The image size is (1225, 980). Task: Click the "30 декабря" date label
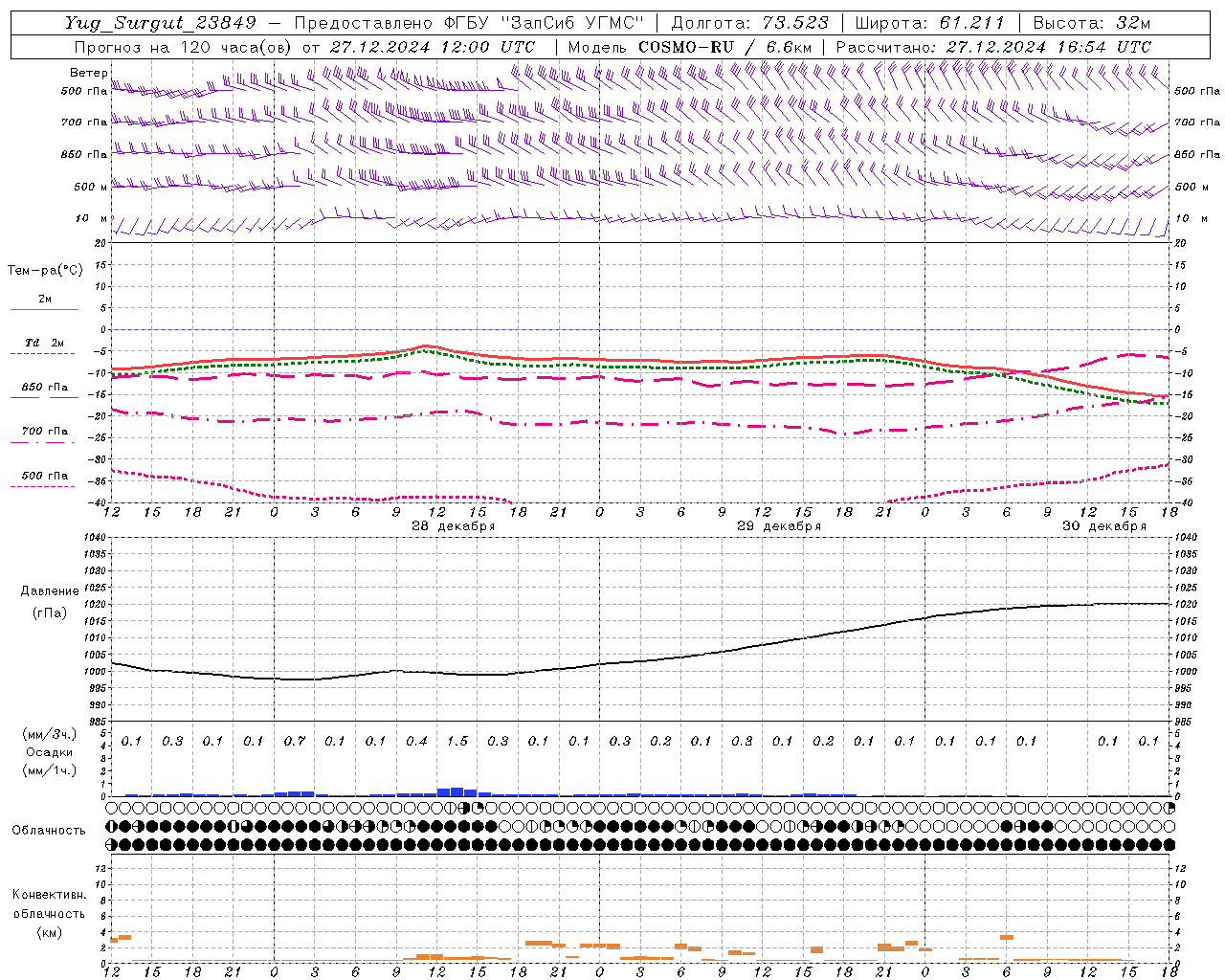(x=1103, y=526)
